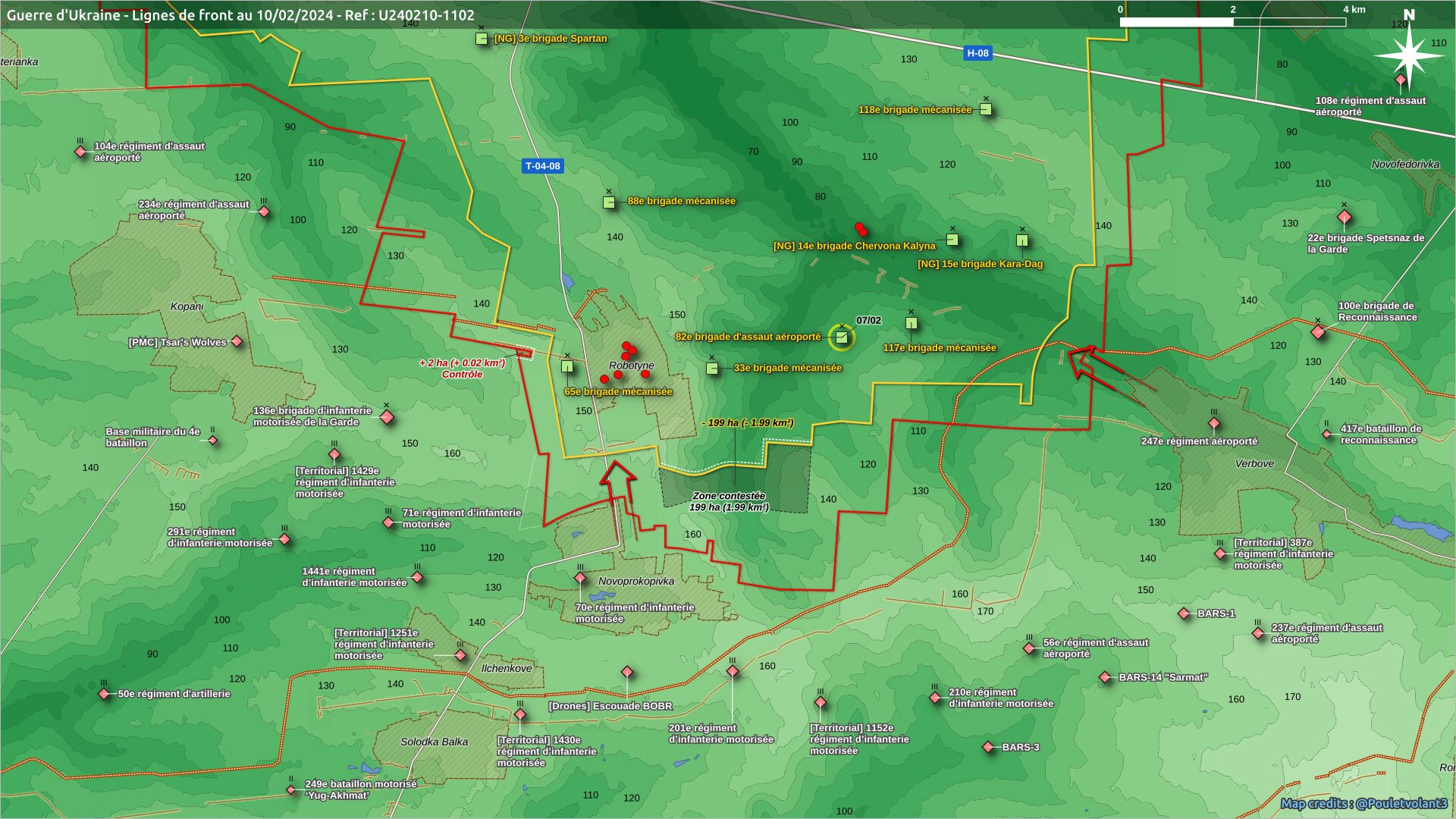Click the 50e régiment d'artillerie diamond
Image resolution: width=1456 pixels, height=819 pixels.
tap(104, 694)
